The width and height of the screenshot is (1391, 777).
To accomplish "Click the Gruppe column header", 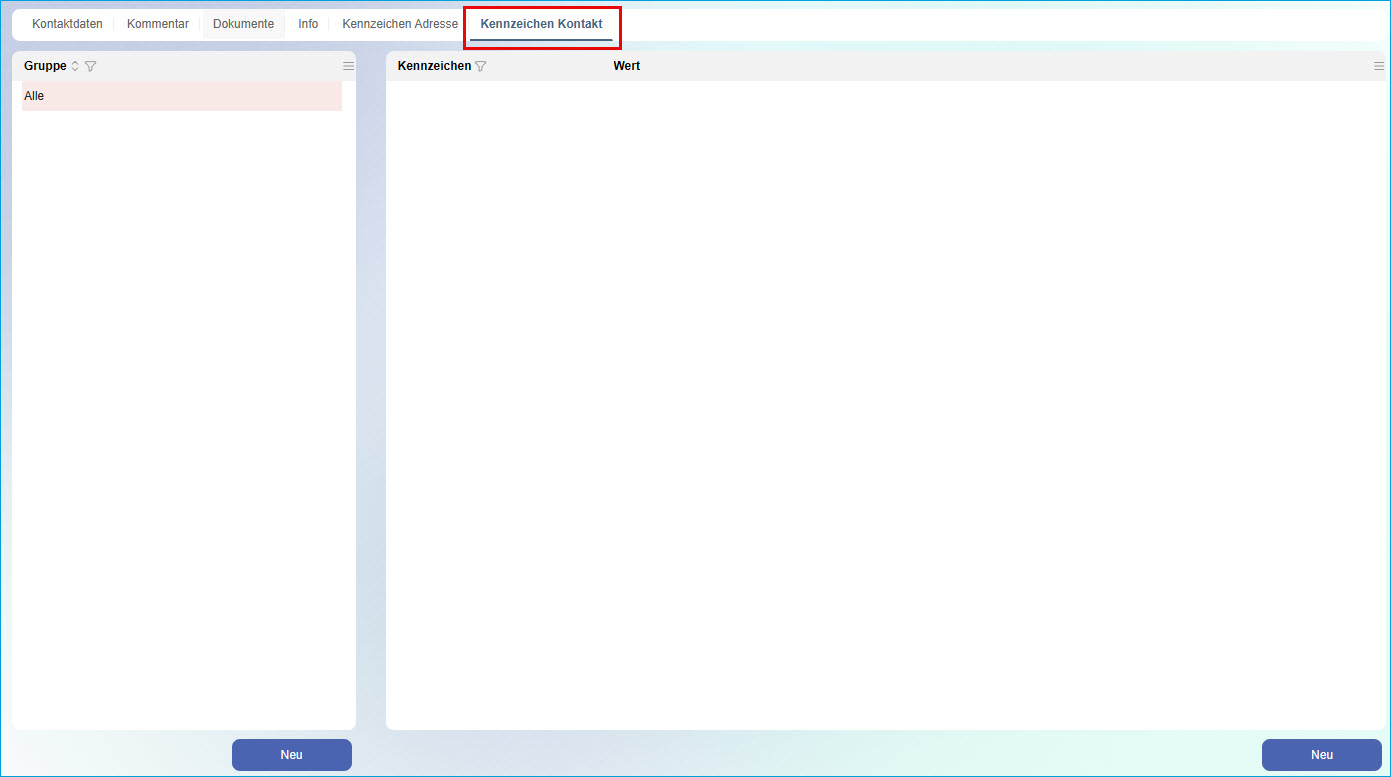I will point(45,66).
